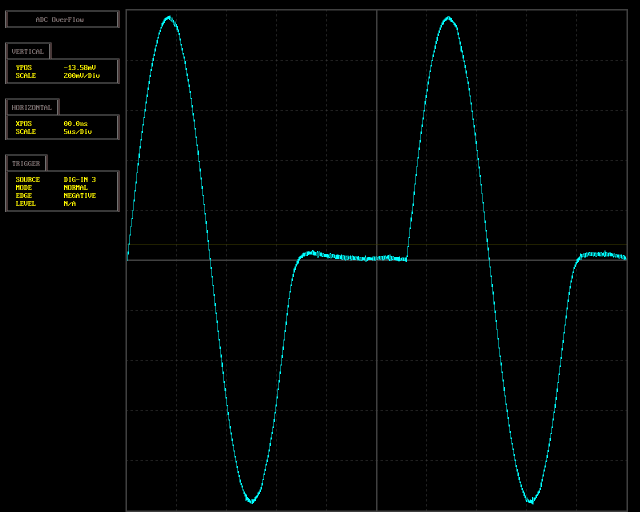
Task: Click the MODE label in Trigger panel
Action: [x=24, y=188]
